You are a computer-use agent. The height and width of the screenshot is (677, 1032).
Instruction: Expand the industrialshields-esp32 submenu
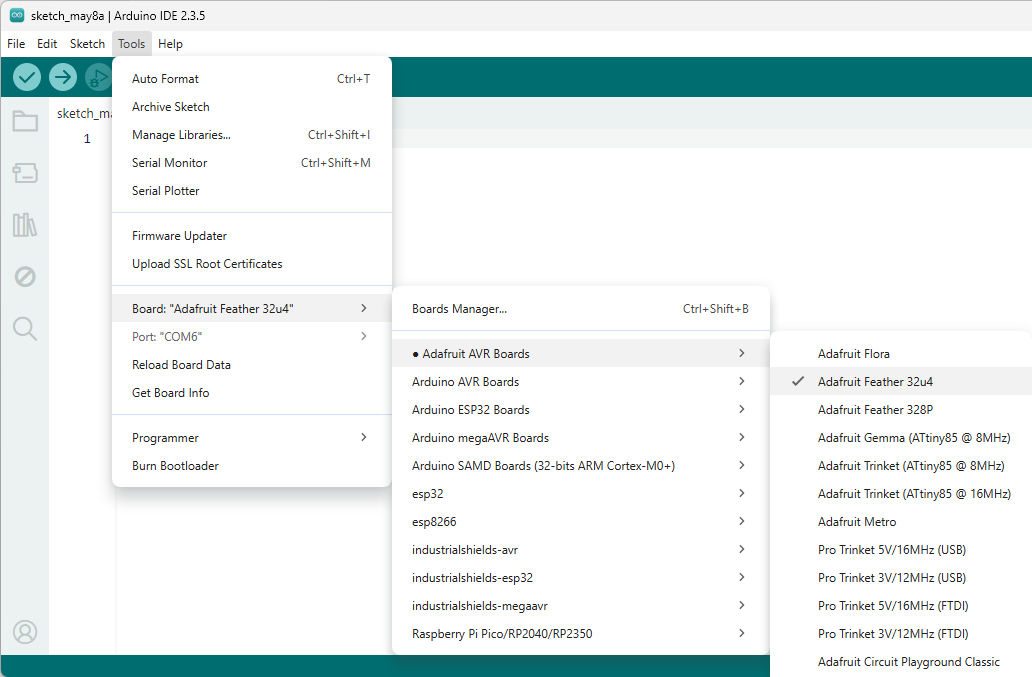(x=580, y=578)
